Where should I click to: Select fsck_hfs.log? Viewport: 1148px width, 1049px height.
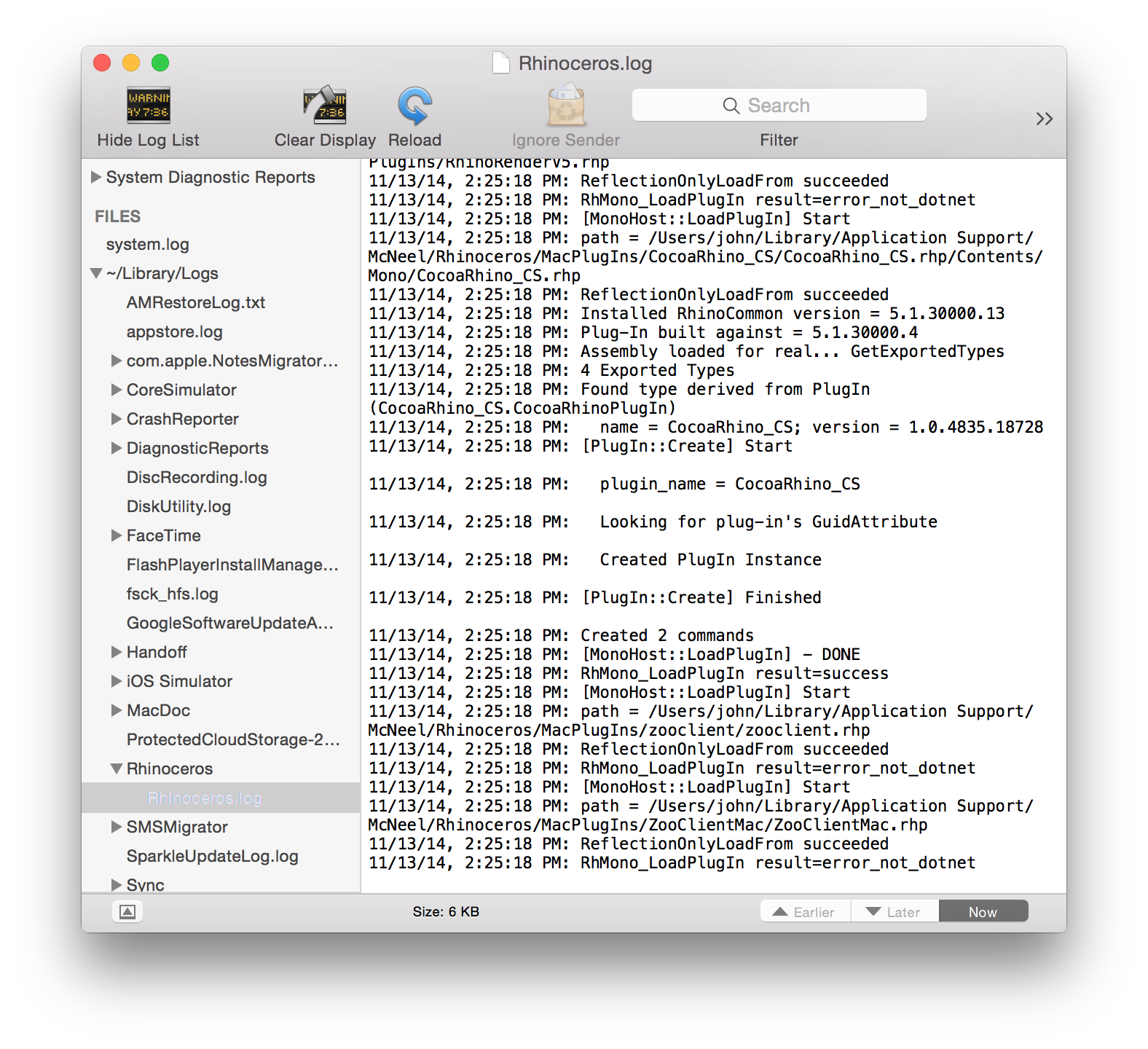pyautogui.click(x=173, y=594)
